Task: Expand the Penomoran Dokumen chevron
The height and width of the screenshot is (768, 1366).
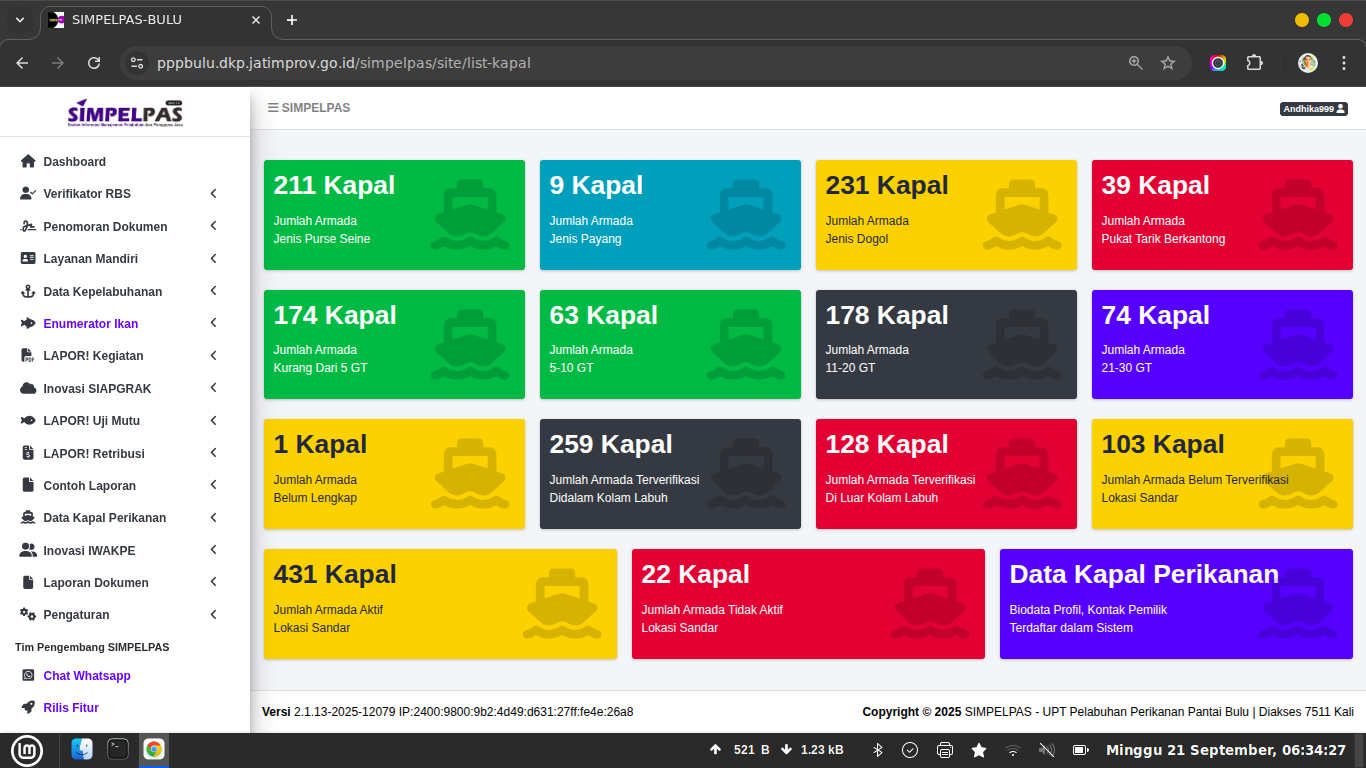Action: (x=213, y=227)
